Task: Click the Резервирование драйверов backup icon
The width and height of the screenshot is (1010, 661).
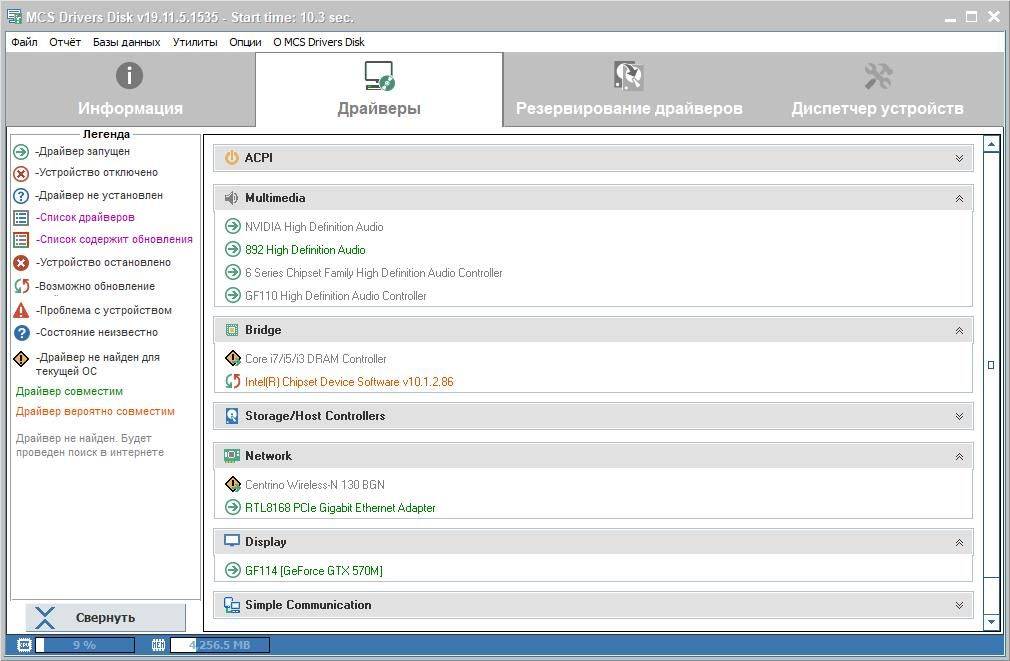Action: click(x=628, y=75)
